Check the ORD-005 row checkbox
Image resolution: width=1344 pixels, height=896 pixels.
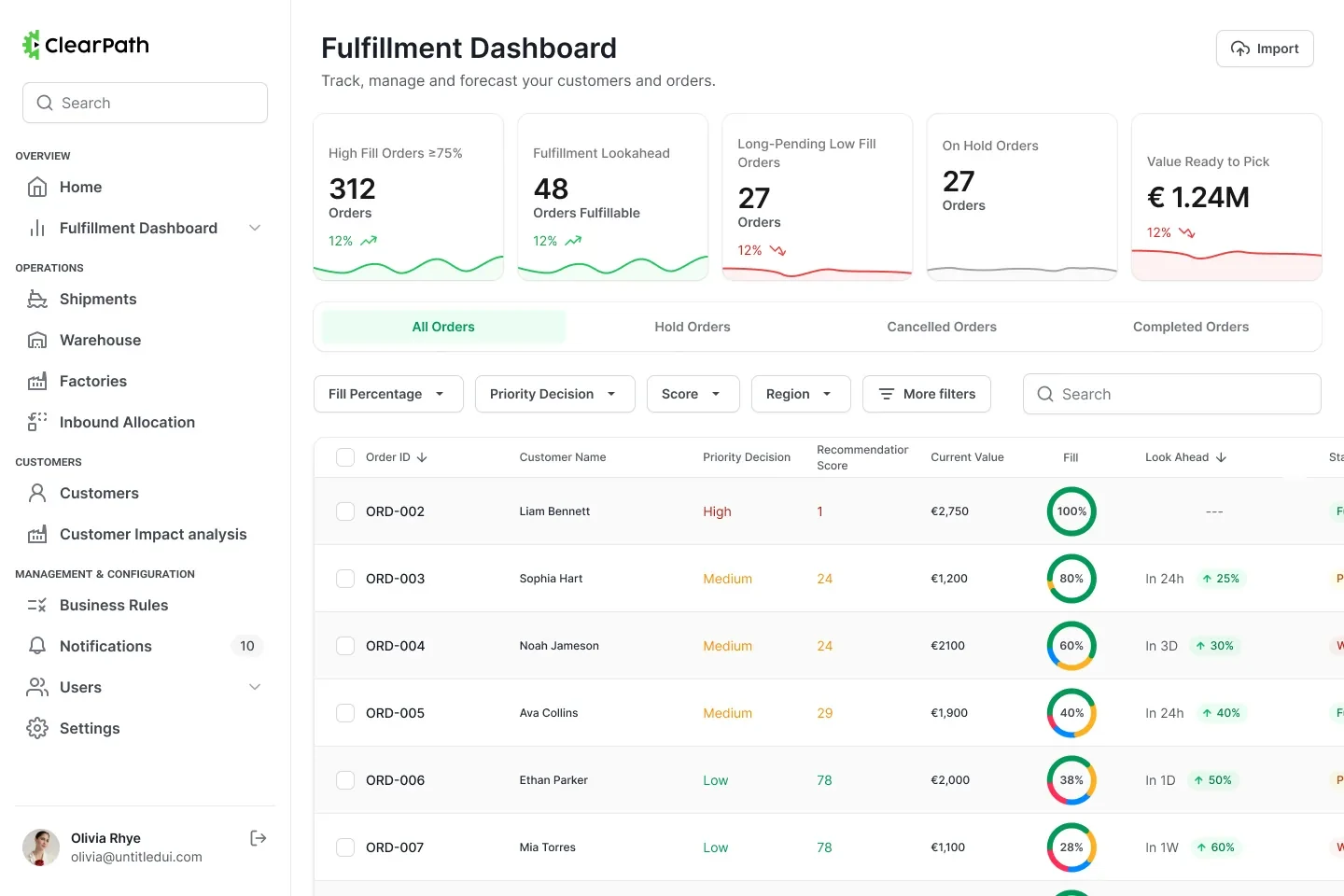pyautogui.click(x=345, y=713)
